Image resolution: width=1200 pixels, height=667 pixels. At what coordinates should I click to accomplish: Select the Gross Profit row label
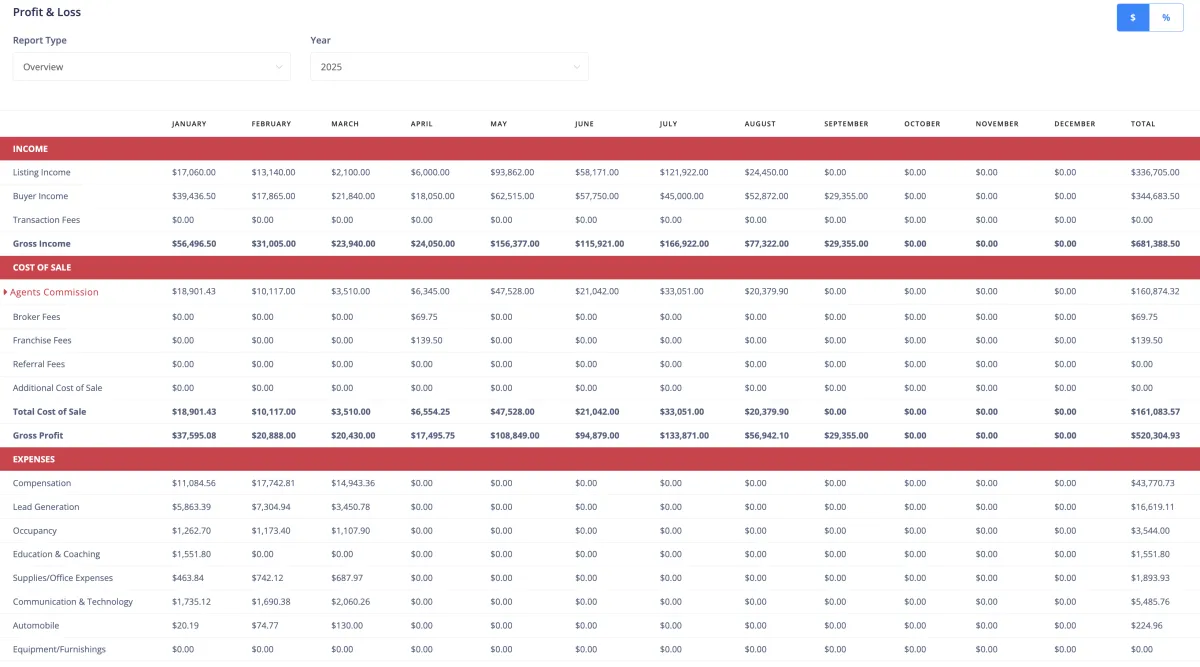coord(40,435)
